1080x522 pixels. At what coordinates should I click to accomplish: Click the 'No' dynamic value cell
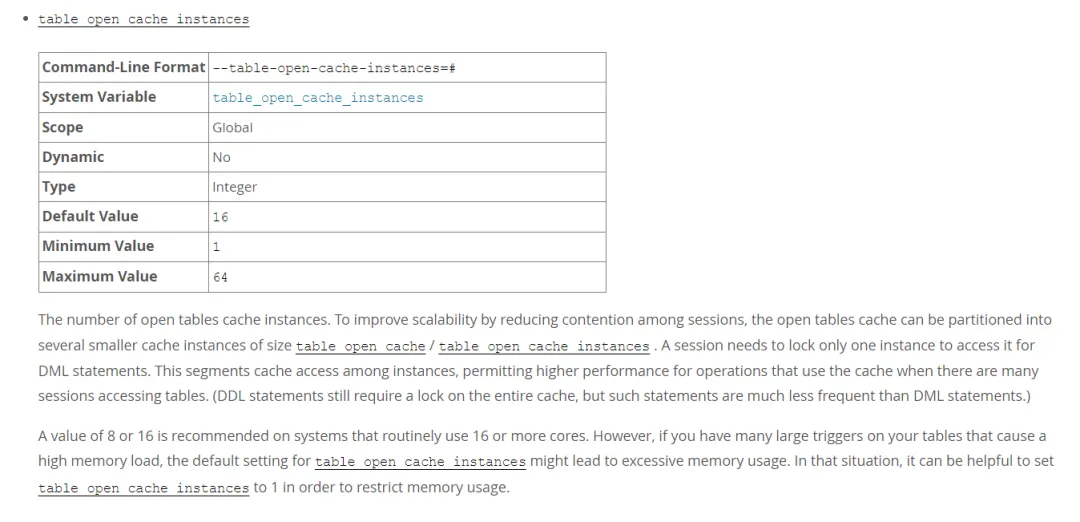coord(221,158)
